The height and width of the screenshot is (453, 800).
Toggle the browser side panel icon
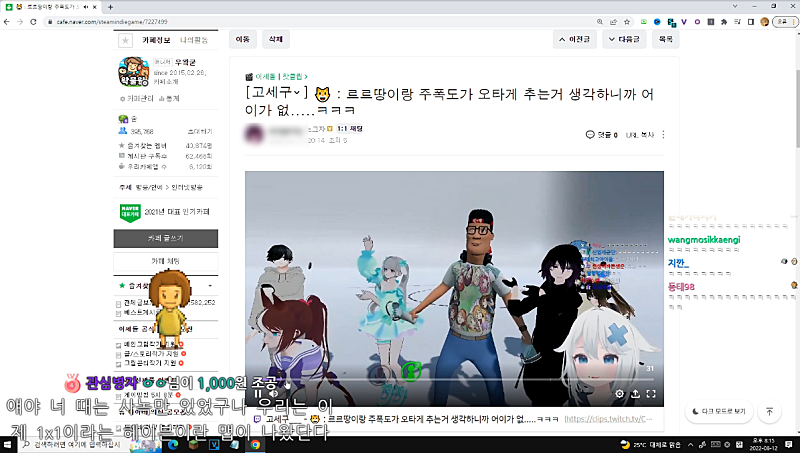tap(751, 22)
